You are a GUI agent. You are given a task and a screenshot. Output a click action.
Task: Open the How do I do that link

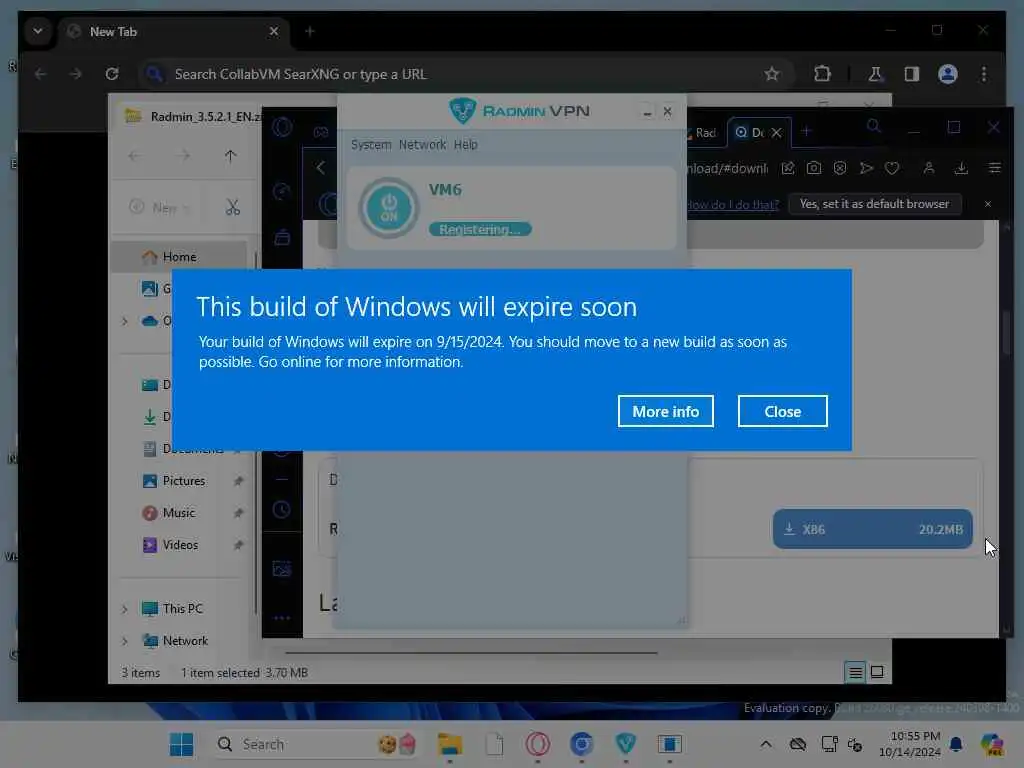tap(733, 204)
